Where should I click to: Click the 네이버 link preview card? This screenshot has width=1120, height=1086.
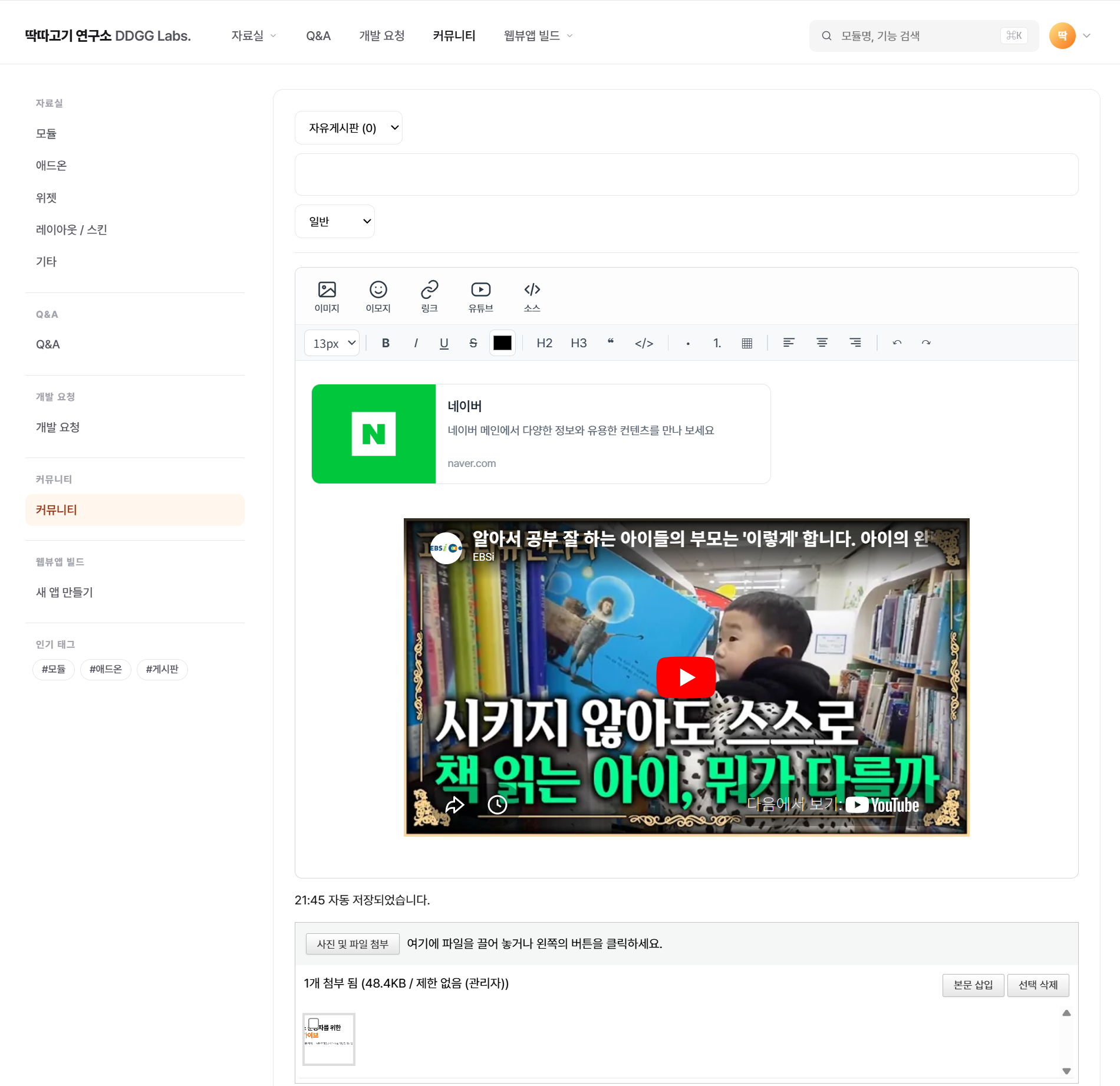(x=541, y=434)
